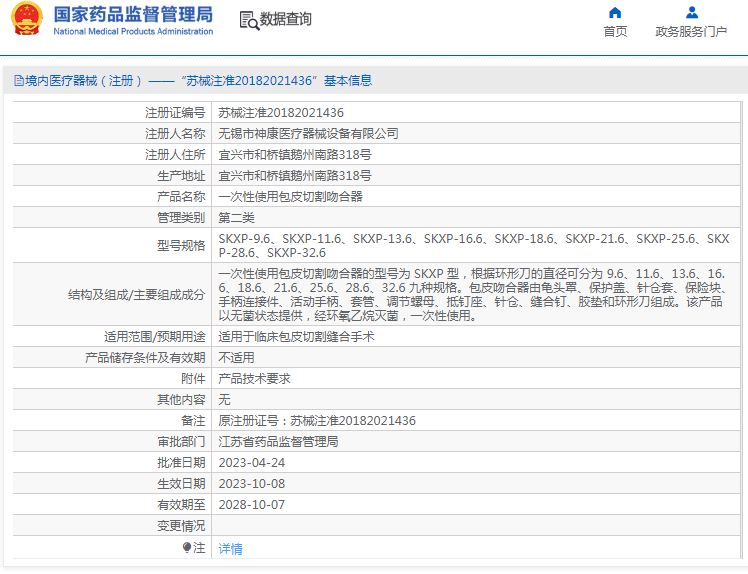Click the 数据查询 text label
Image resolution: width=748 pixels, height=574 pixels.
[285, 20]
